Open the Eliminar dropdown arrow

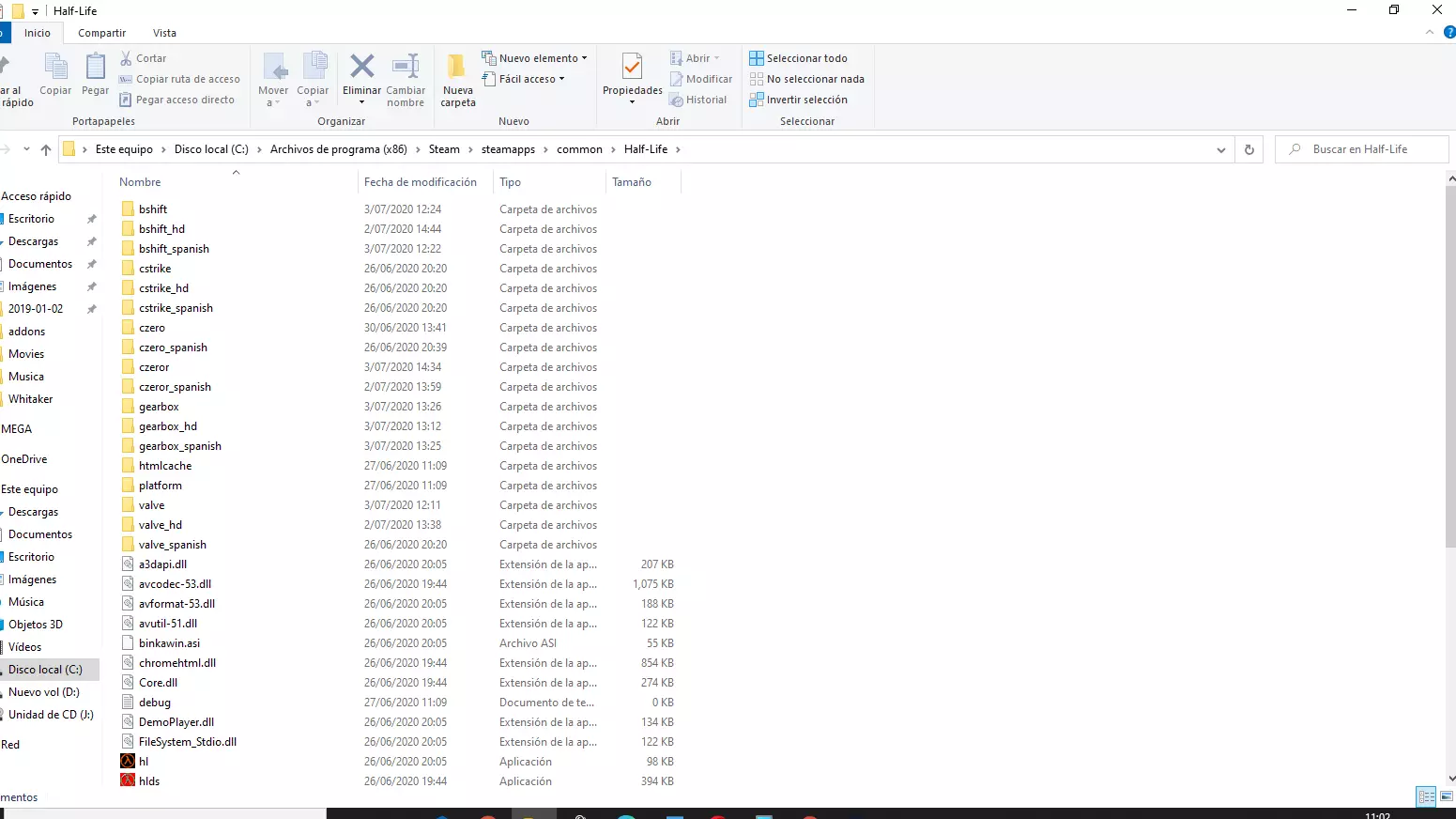pyautogui.click(x=361, y=103)
